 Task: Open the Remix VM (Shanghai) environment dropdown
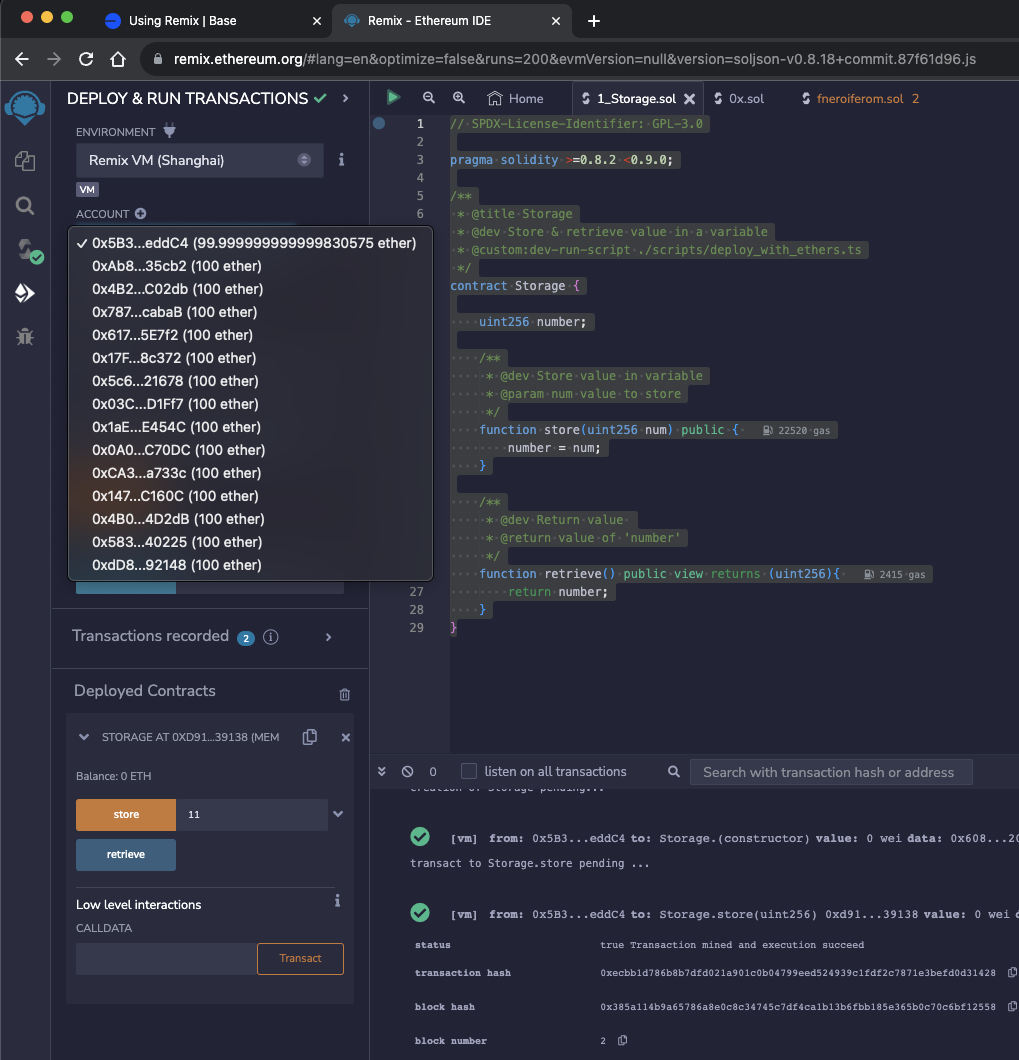click(199, 160)
